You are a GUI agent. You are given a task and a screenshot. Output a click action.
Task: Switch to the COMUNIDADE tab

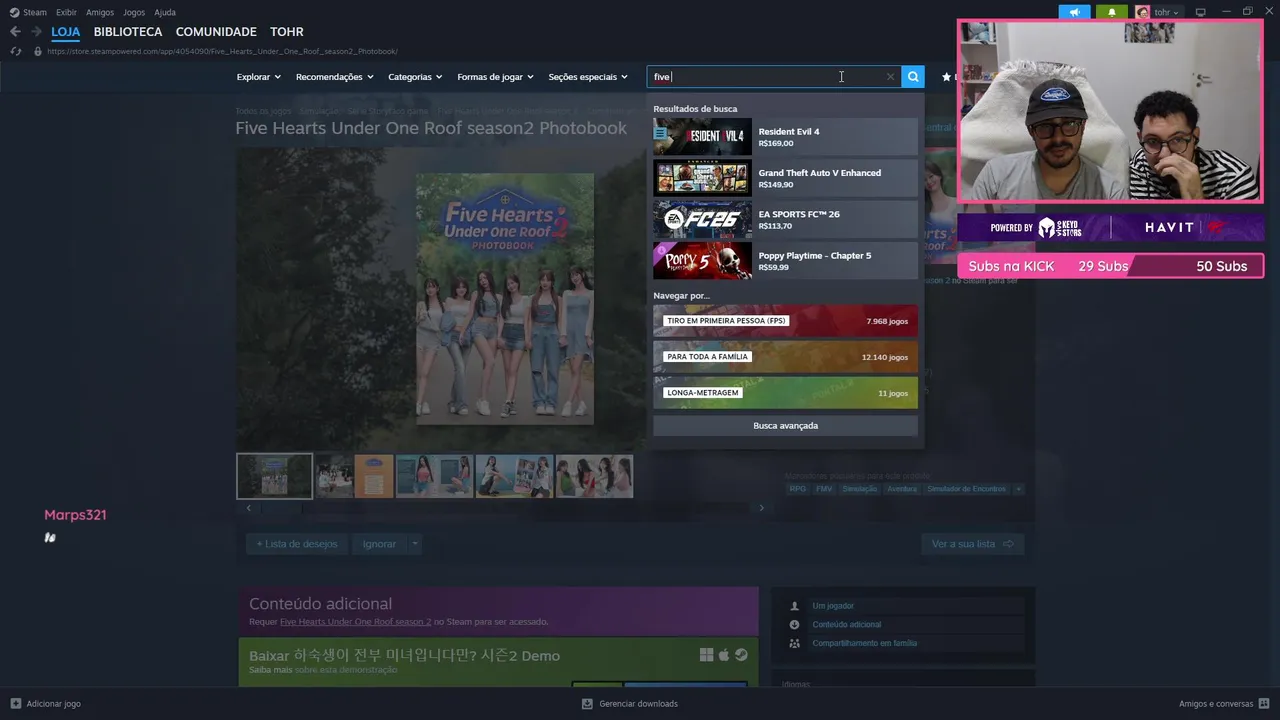pyautogui.click(x=216, y=32)
